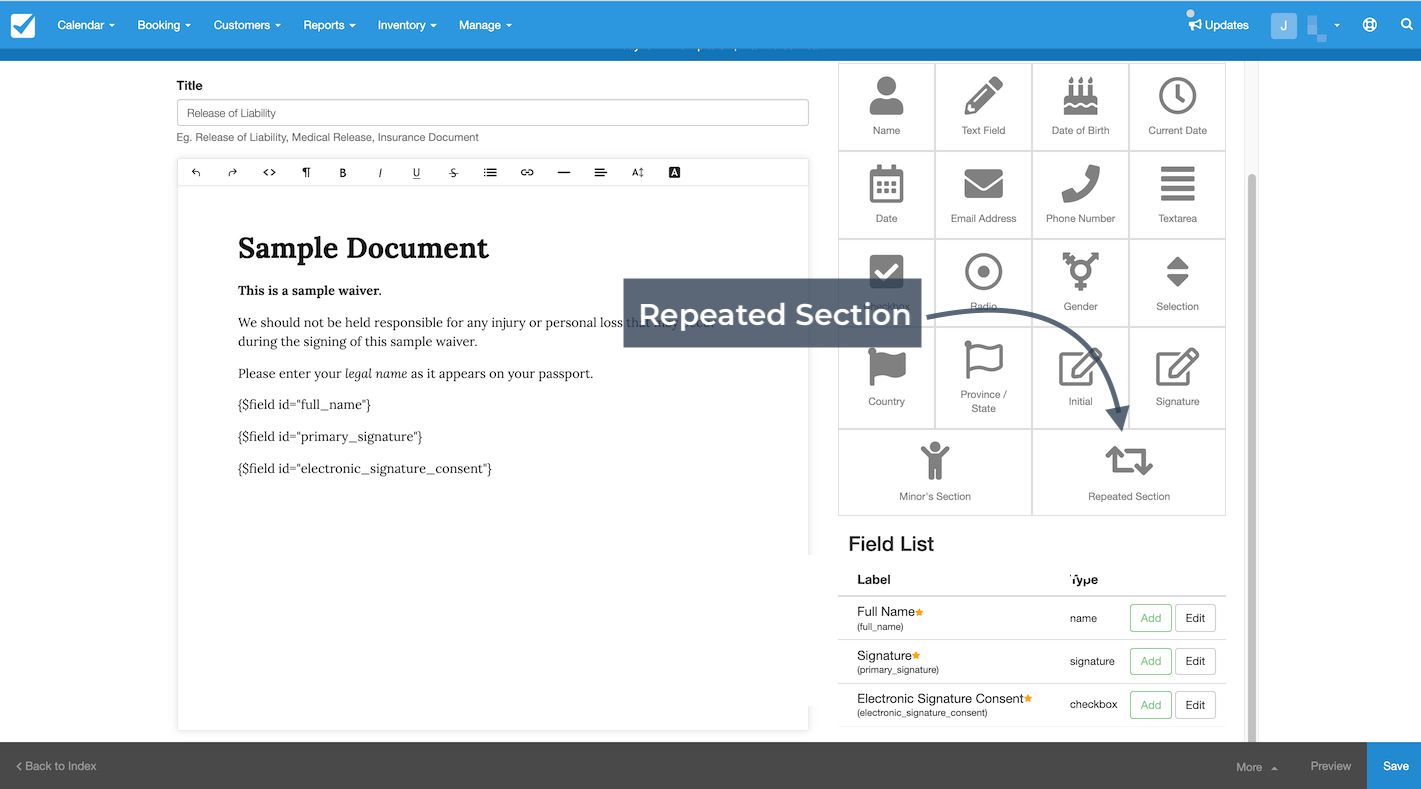Open font size option in toolbar
Screen dimensions: 1421x789
pos(638,173)
